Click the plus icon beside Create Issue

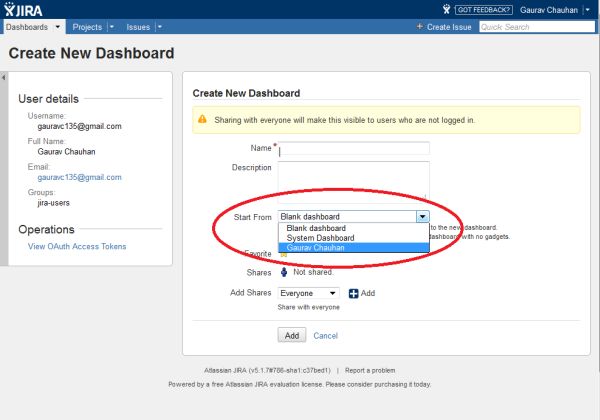420,27
